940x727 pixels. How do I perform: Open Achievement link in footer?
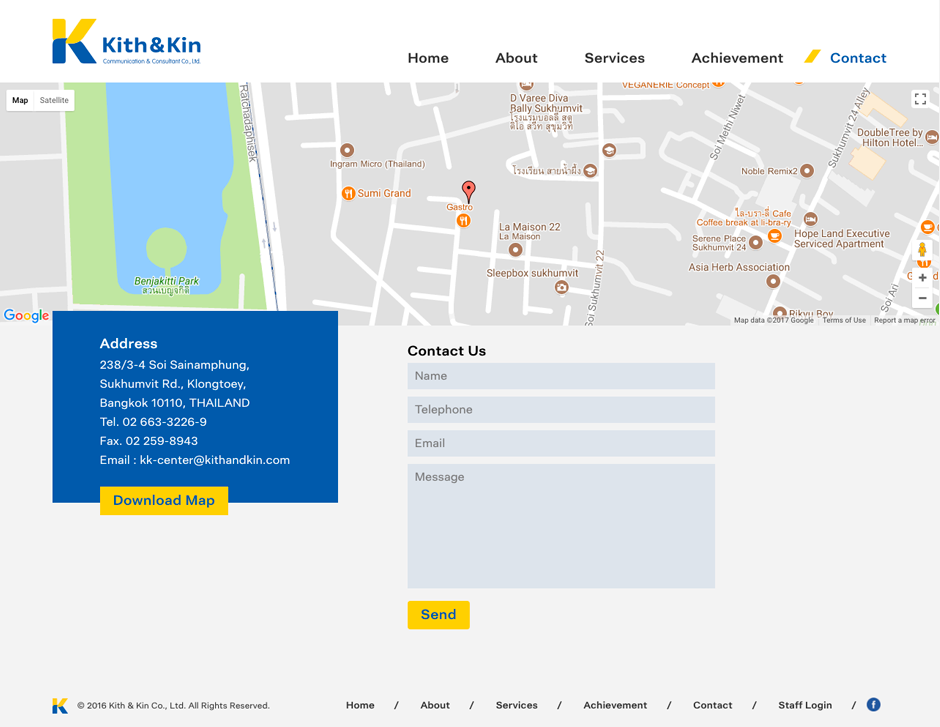point(615,705)
